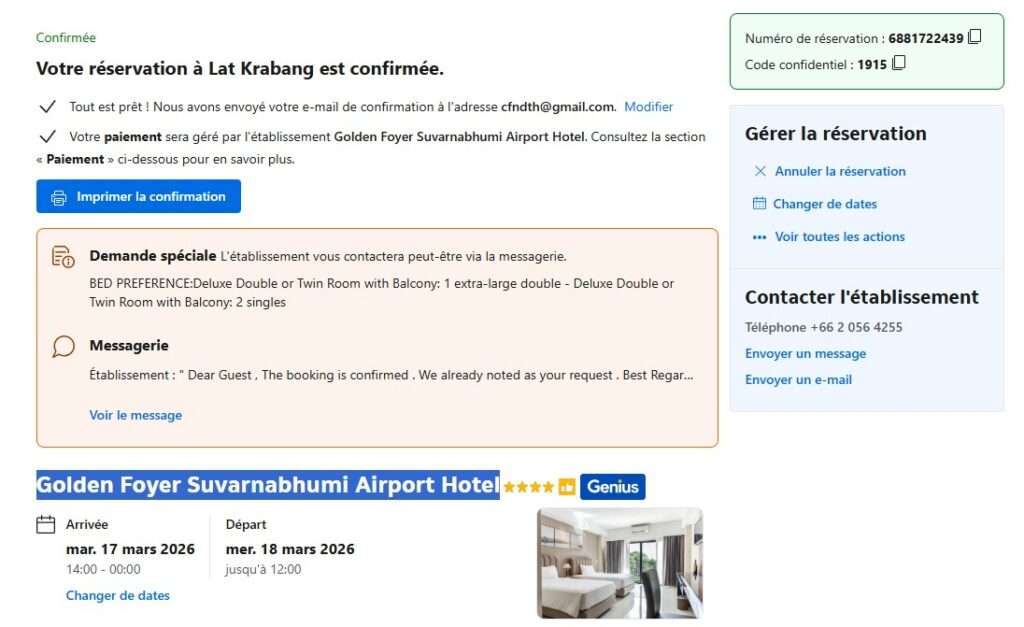Viewport: 1024px width, 627px height.
Task: Open Voir le message link
Action: [x=135, y=415]
